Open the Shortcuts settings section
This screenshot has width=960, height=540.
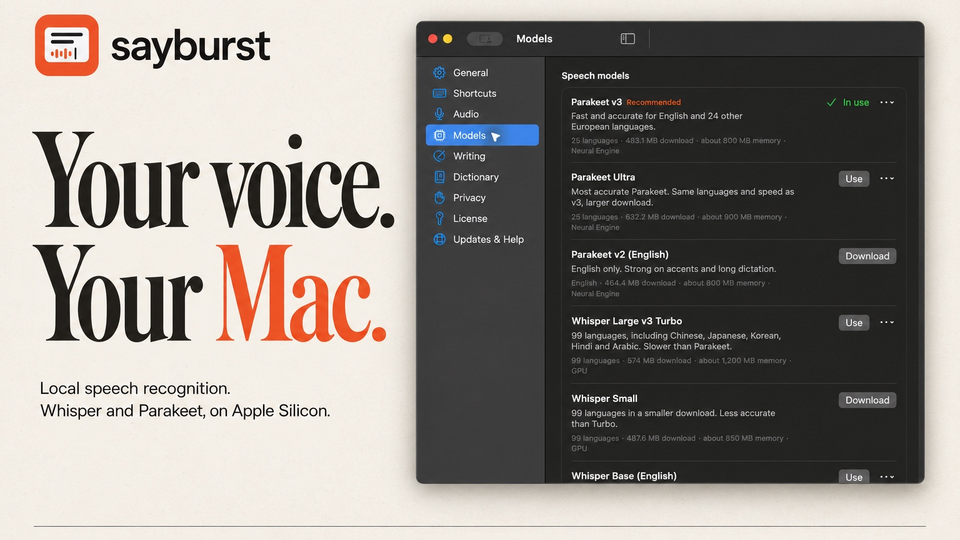click(x=482, y=94)
